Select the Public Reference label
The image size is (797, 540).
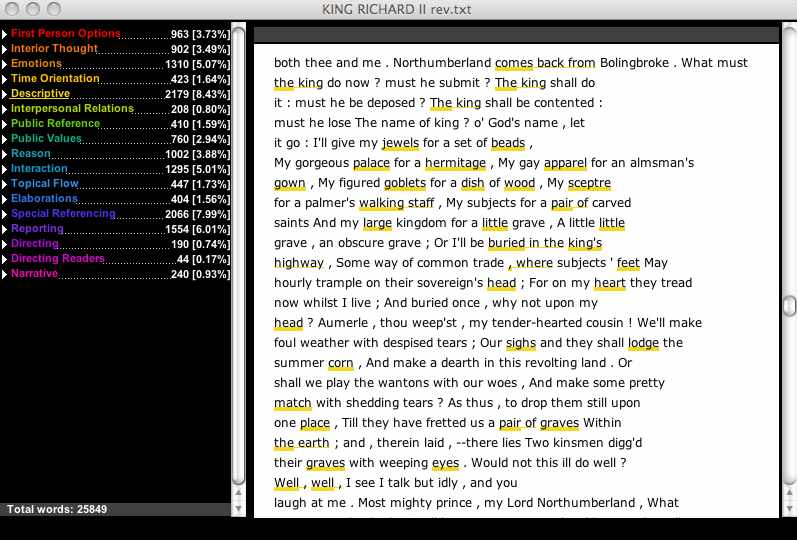click(x=55, y=124)
